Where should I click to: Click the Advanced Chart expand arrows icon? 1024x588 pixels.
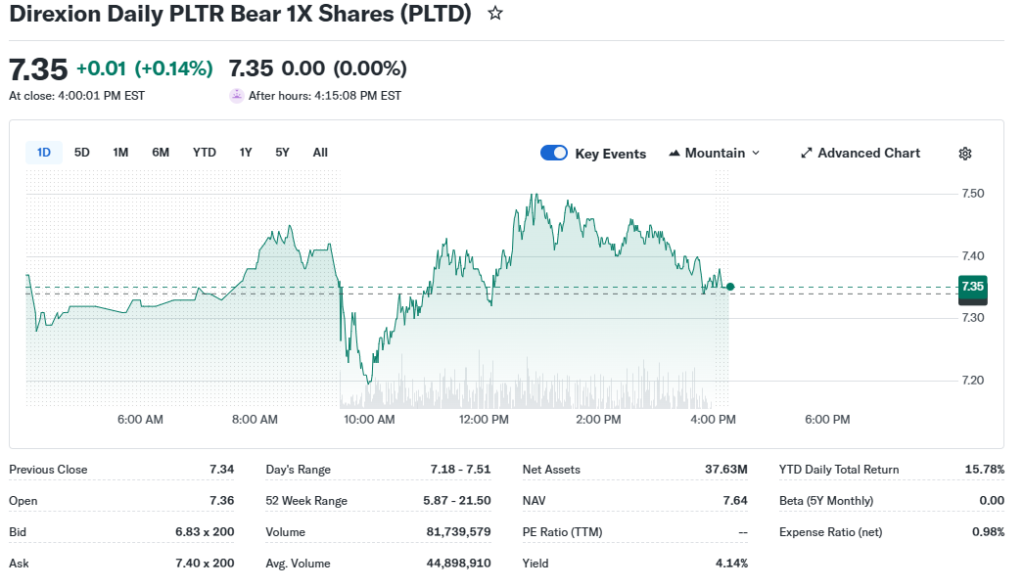point(806,153)
